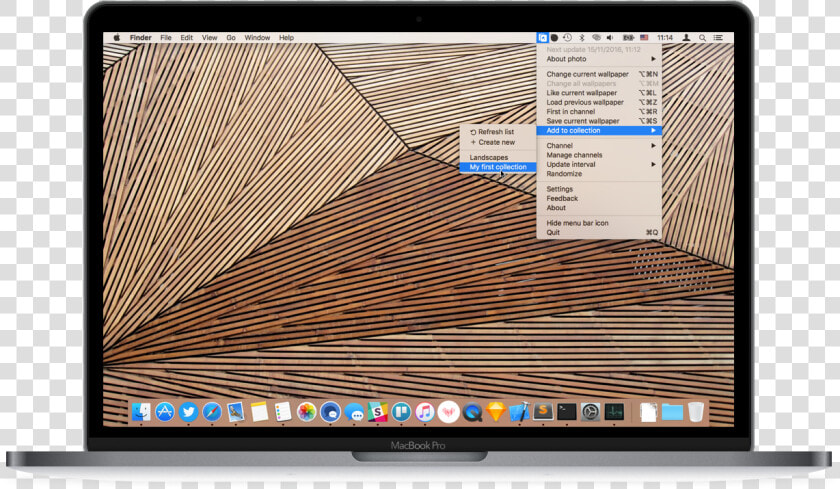Select Randomize option
The image size is (840, 489).
[599, 174]
